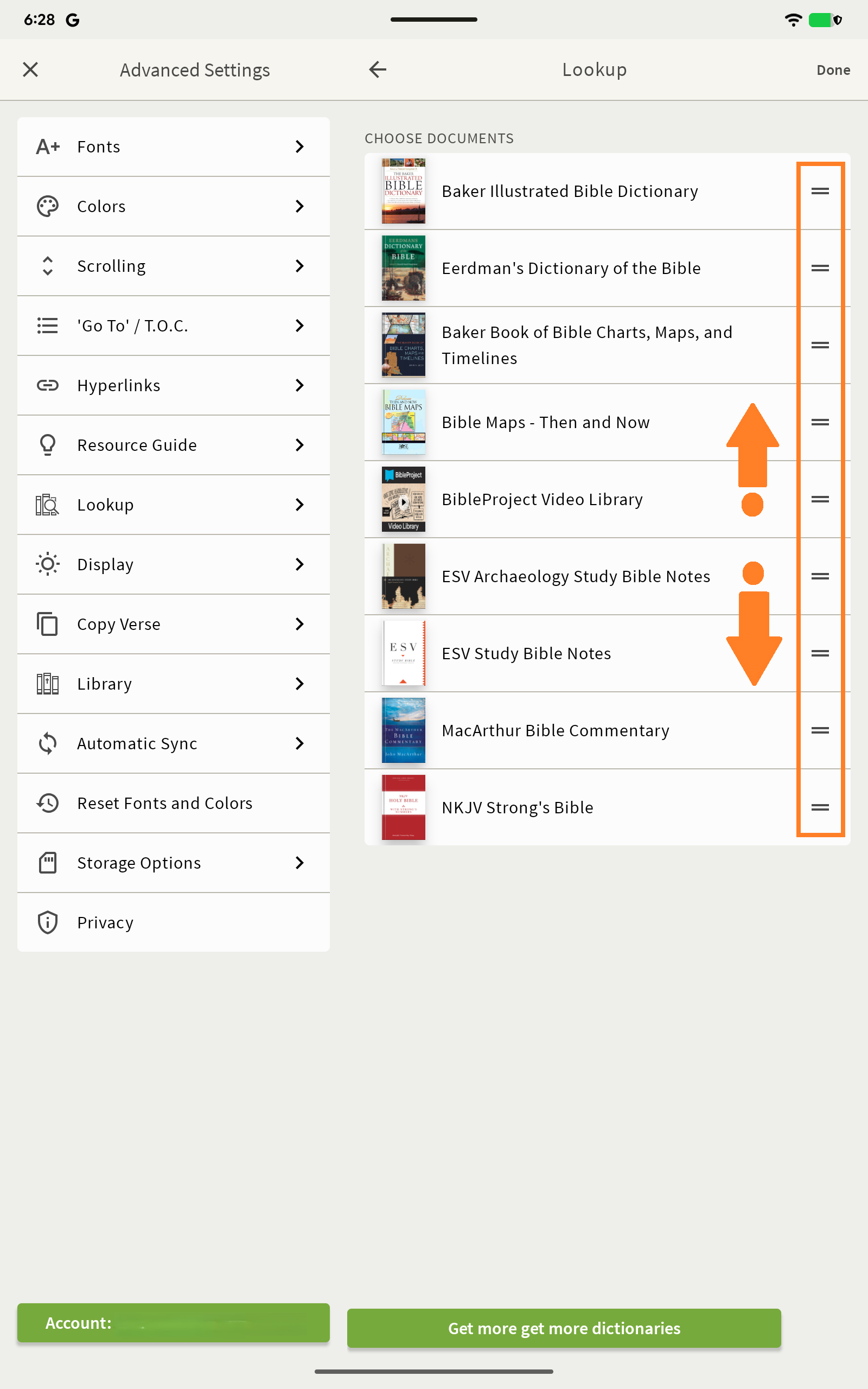This screenshot has height=1389, width=868.
Task: Tap reorder handle for NKJV Strong's Bible
Action: pyautogui.click(x=820, y=807)
